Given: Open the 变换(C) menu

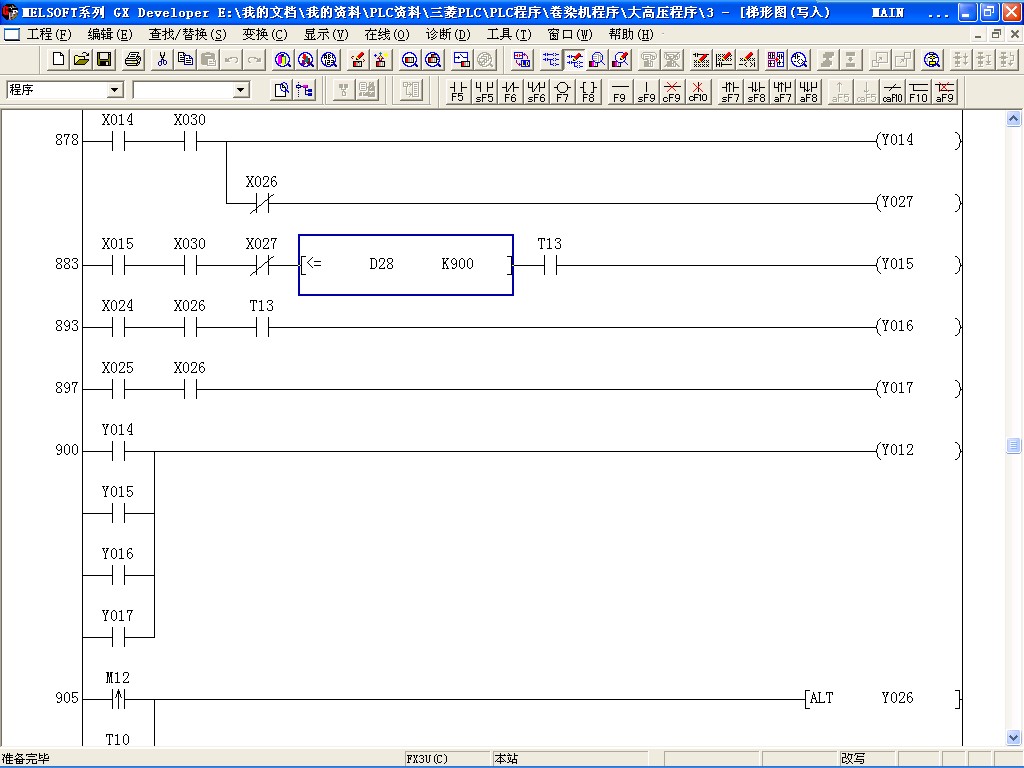Looking at the screenshot, I should (x=264, y=34).
